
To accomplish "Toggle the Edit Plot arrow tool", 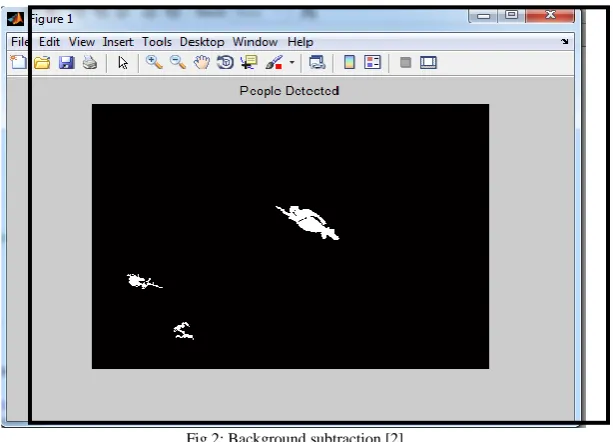I will 123,63.
